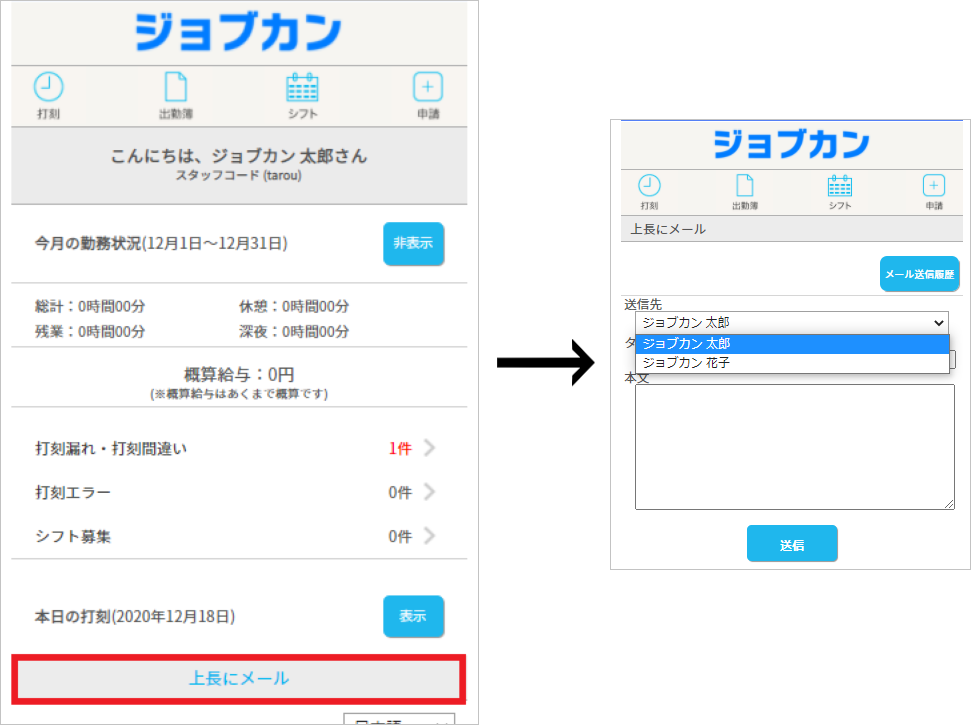
Task: Open シフト募集 row chevron
Action: (430, 536)
